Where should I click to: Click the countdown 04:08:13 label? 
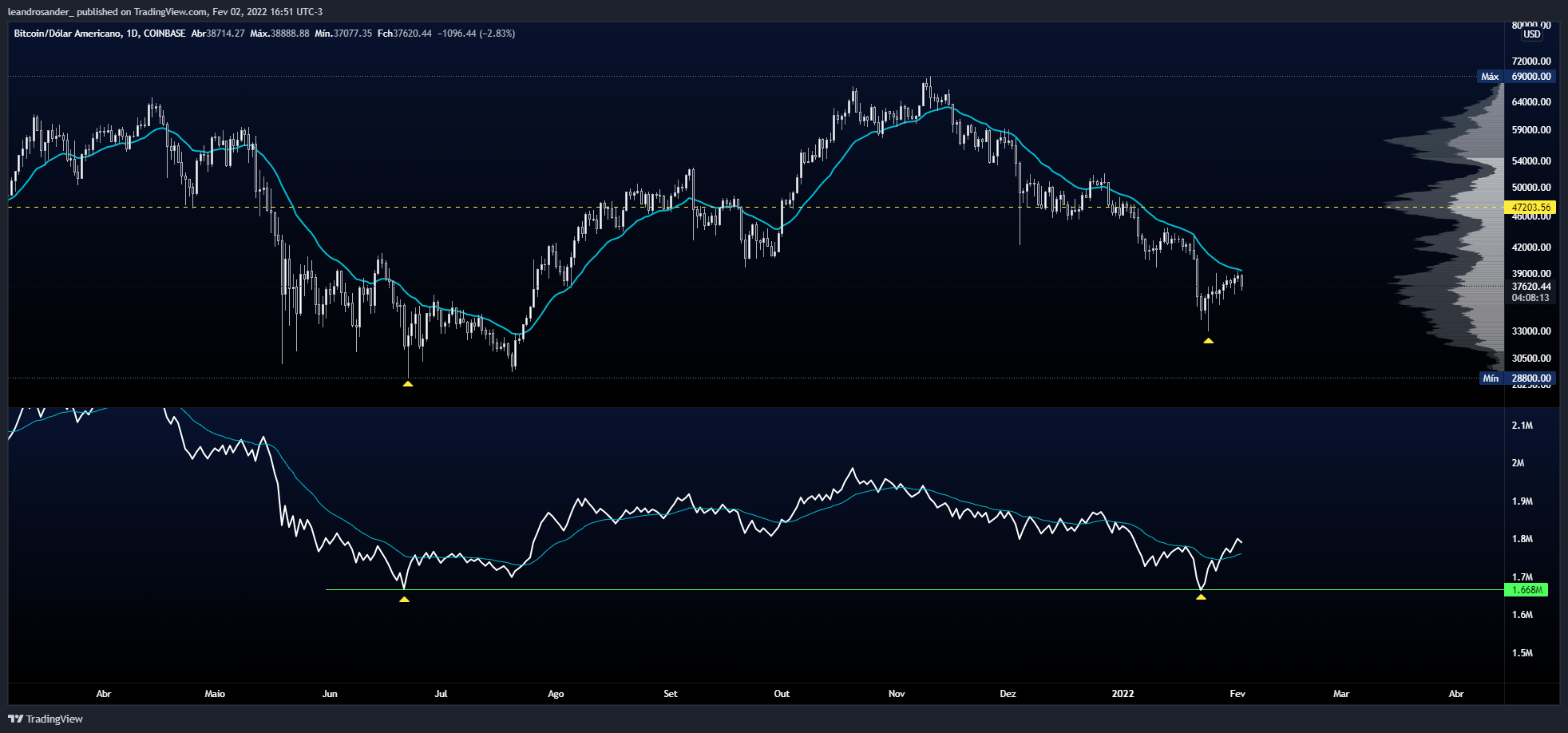(x=1530, y=298)
